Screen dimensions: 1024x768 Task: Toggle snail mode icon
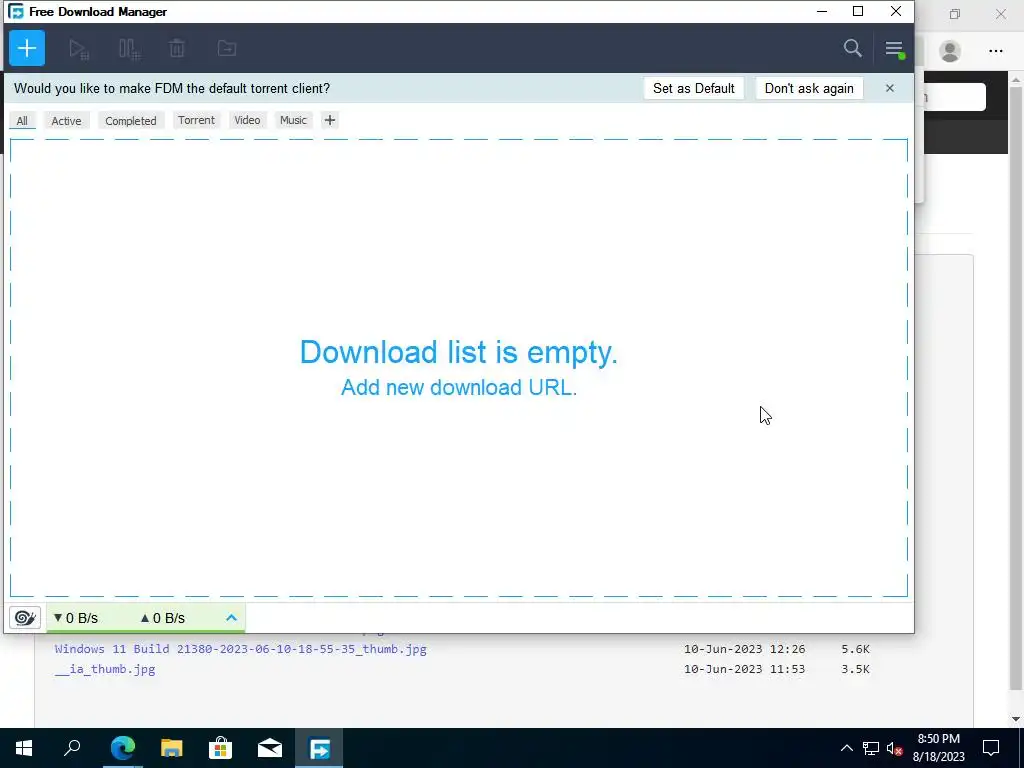click(25, 617)
